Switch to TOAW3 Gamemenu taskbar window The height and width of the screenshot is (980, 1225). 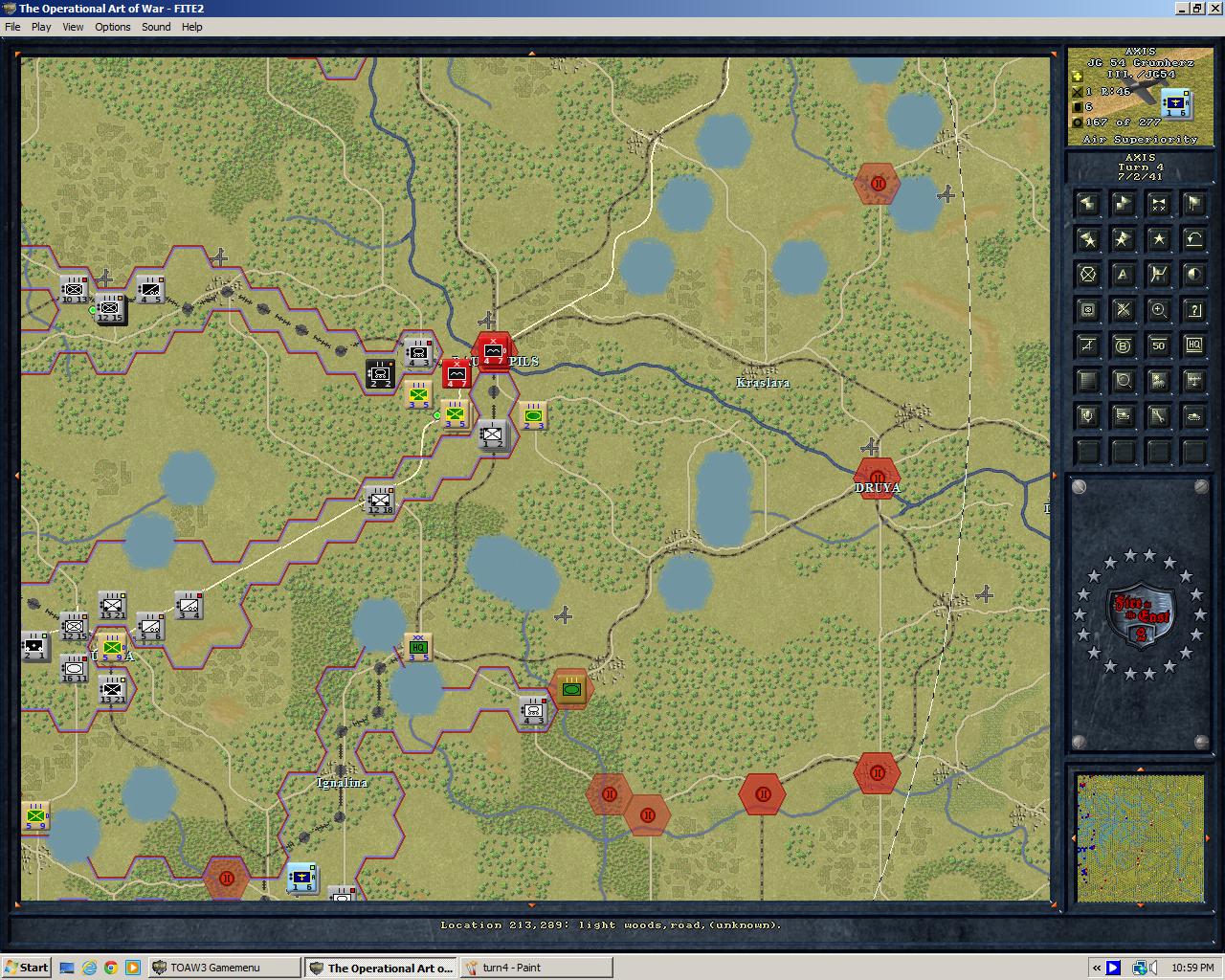click(x=224, y=968)
